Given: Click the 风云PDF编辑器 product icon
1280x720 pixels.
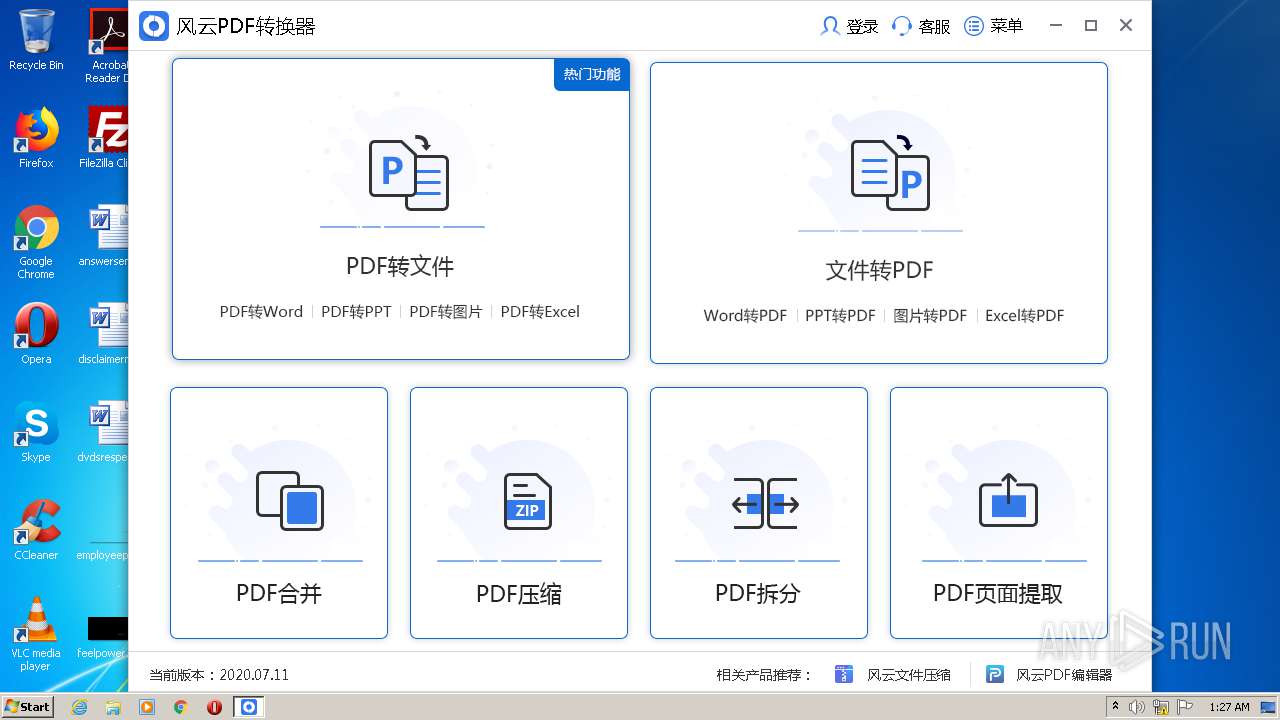Looking at the screenshot, I should (994, 674).
